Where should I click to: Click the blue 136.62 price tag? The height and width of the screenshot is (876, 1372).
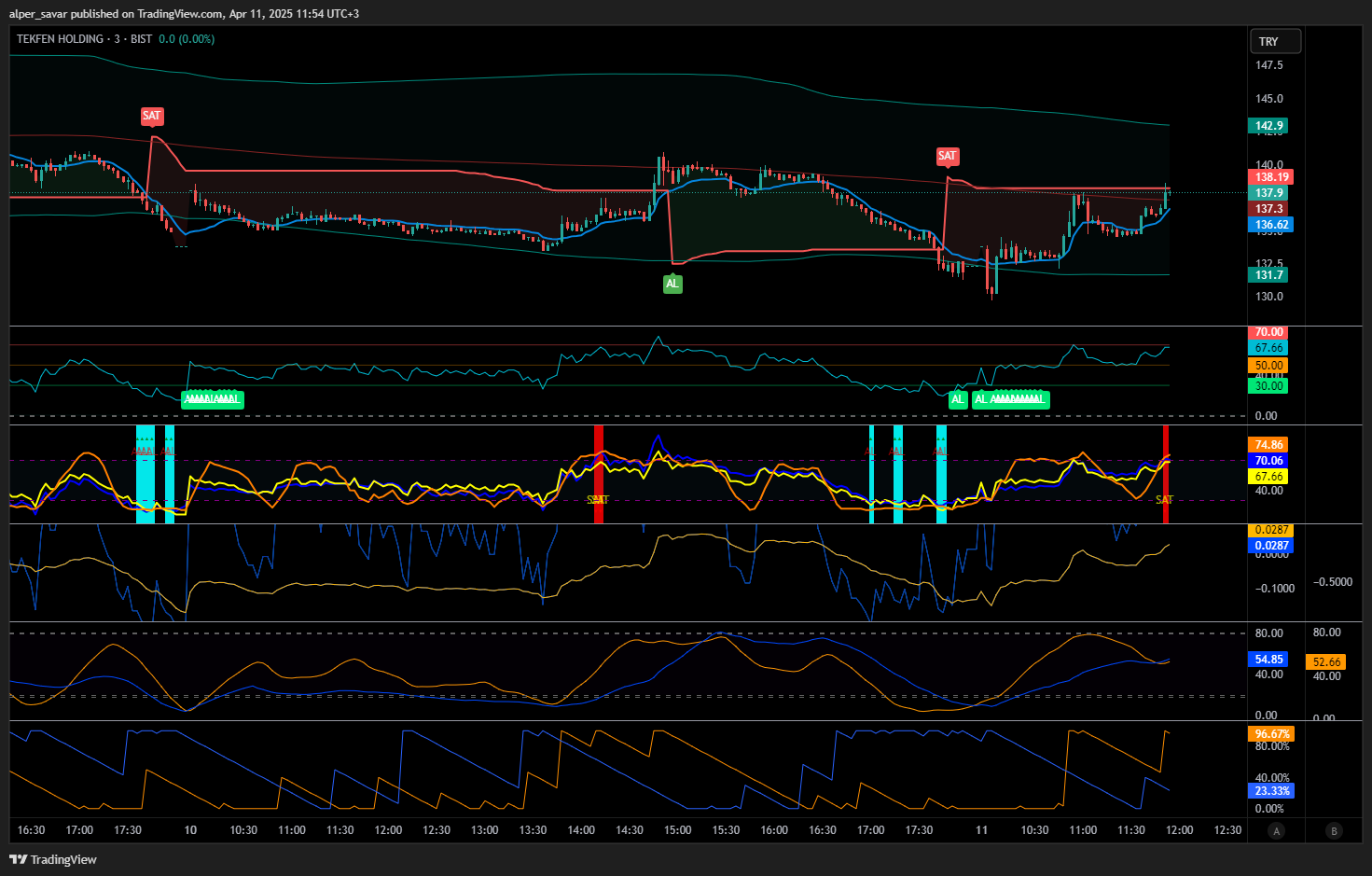1271,225
